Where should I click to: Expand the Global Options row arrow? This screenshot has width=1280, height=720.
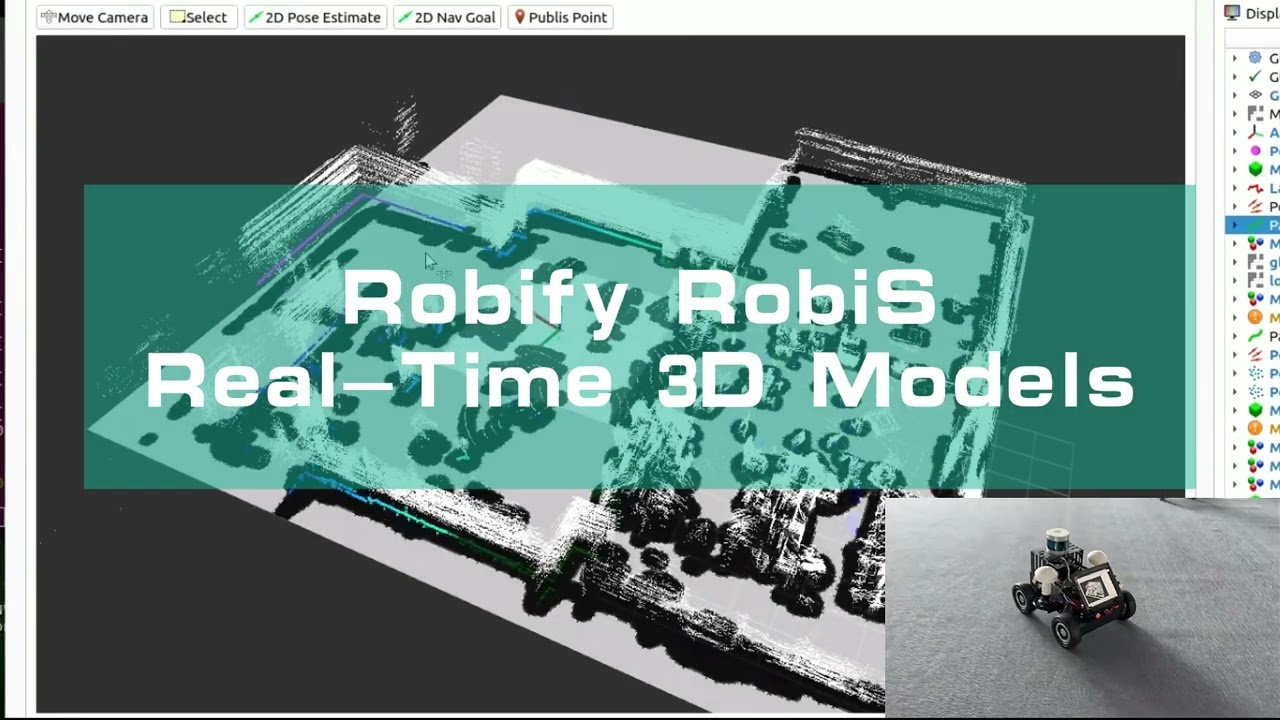click(1234, 58)
